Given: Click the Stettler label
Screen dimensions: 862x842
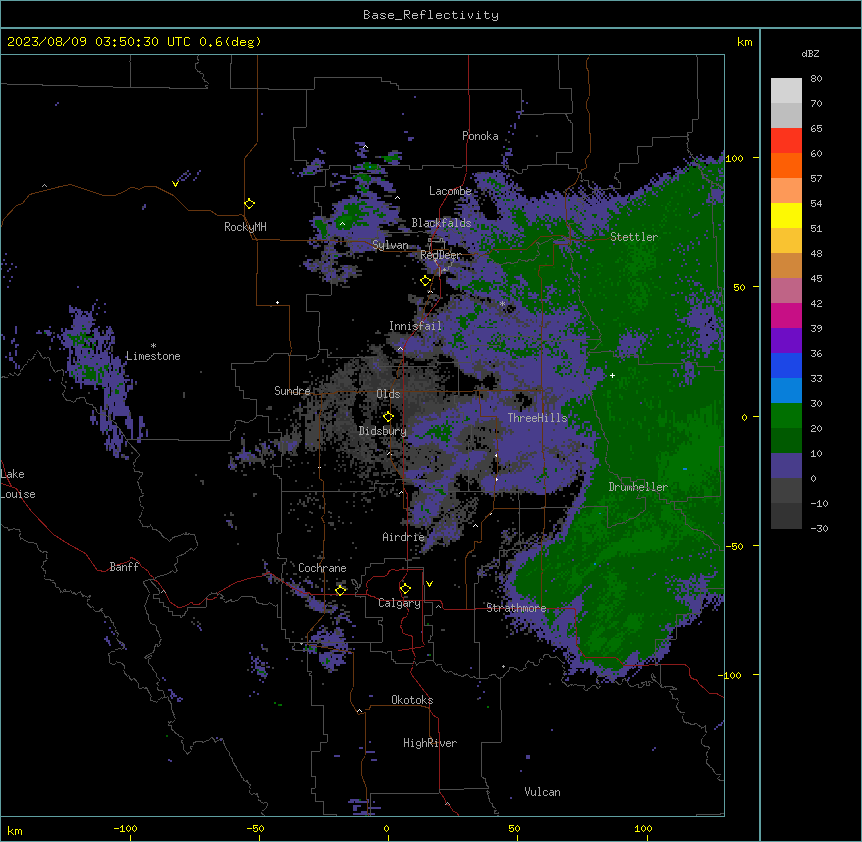Looking at the screenshot, I should [x=634, y=237].
